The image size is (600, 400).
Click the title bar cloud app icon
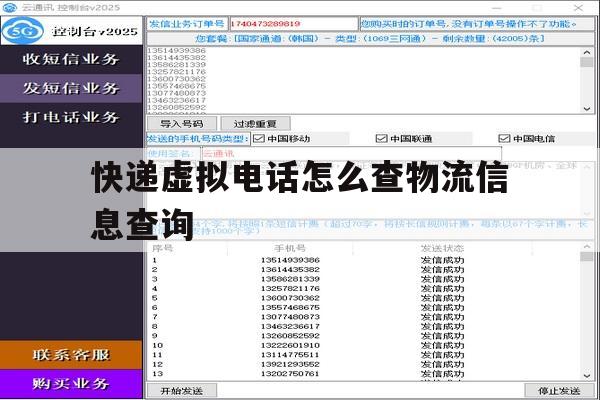(x=10, y=7)
